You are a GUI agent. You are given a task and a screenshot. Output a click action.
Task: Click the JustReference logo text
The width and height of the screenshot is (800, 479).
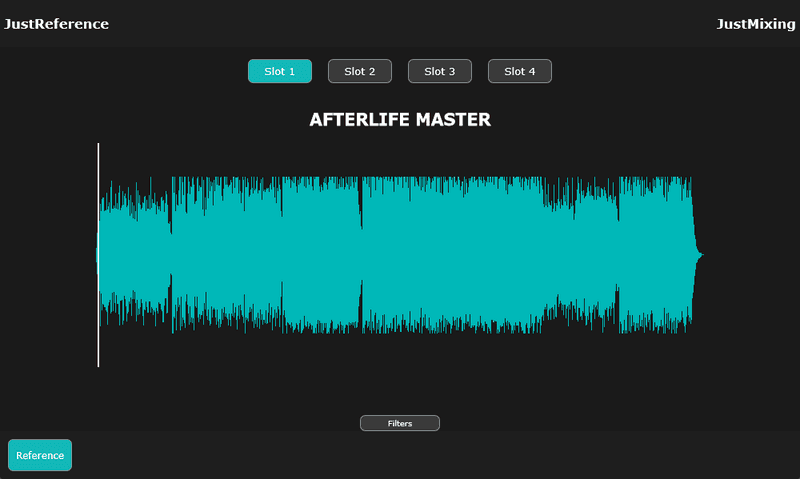(x=56, y=24)
